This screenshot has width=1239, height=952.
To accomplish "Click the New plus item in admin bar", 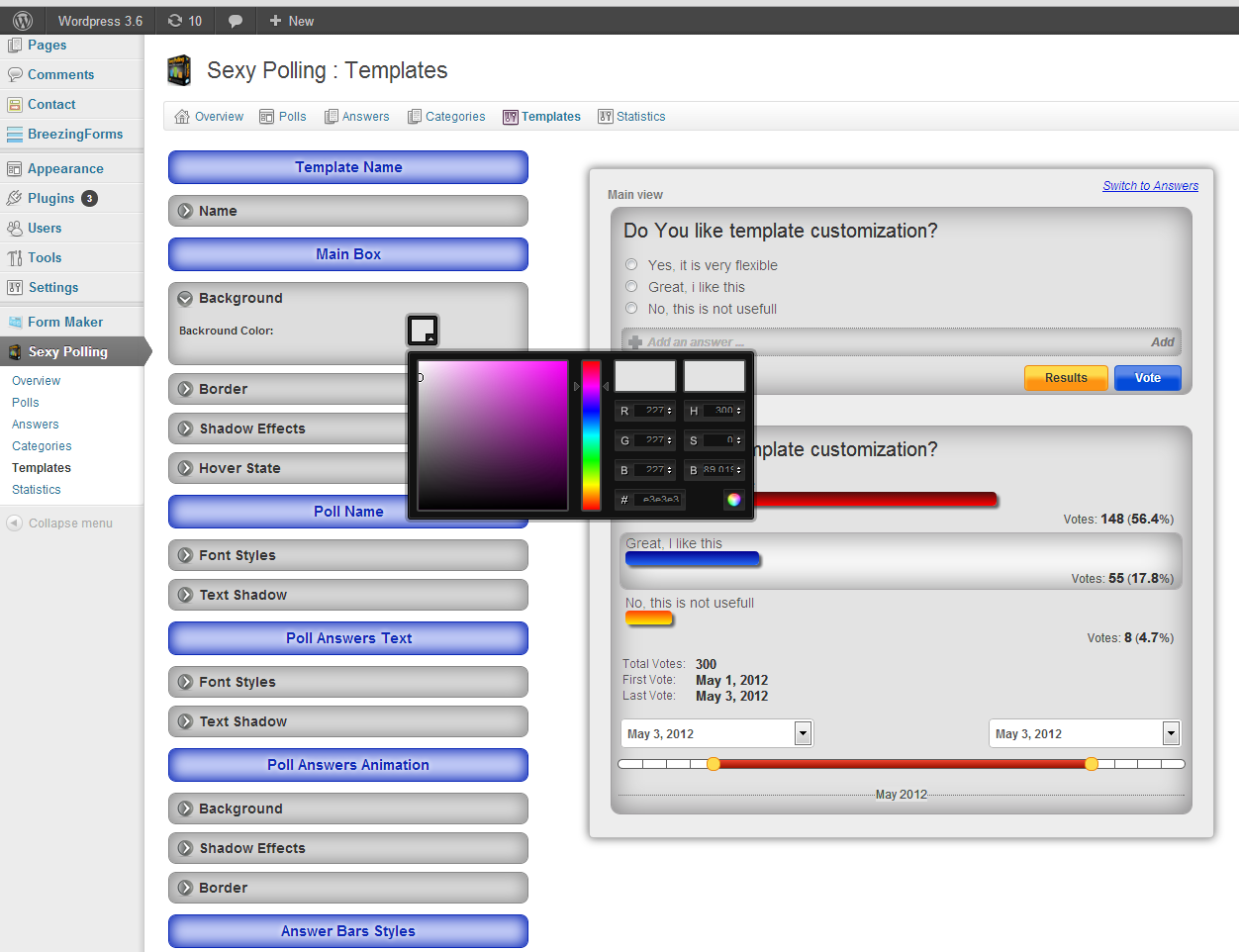I will click(x=292, y=21).
